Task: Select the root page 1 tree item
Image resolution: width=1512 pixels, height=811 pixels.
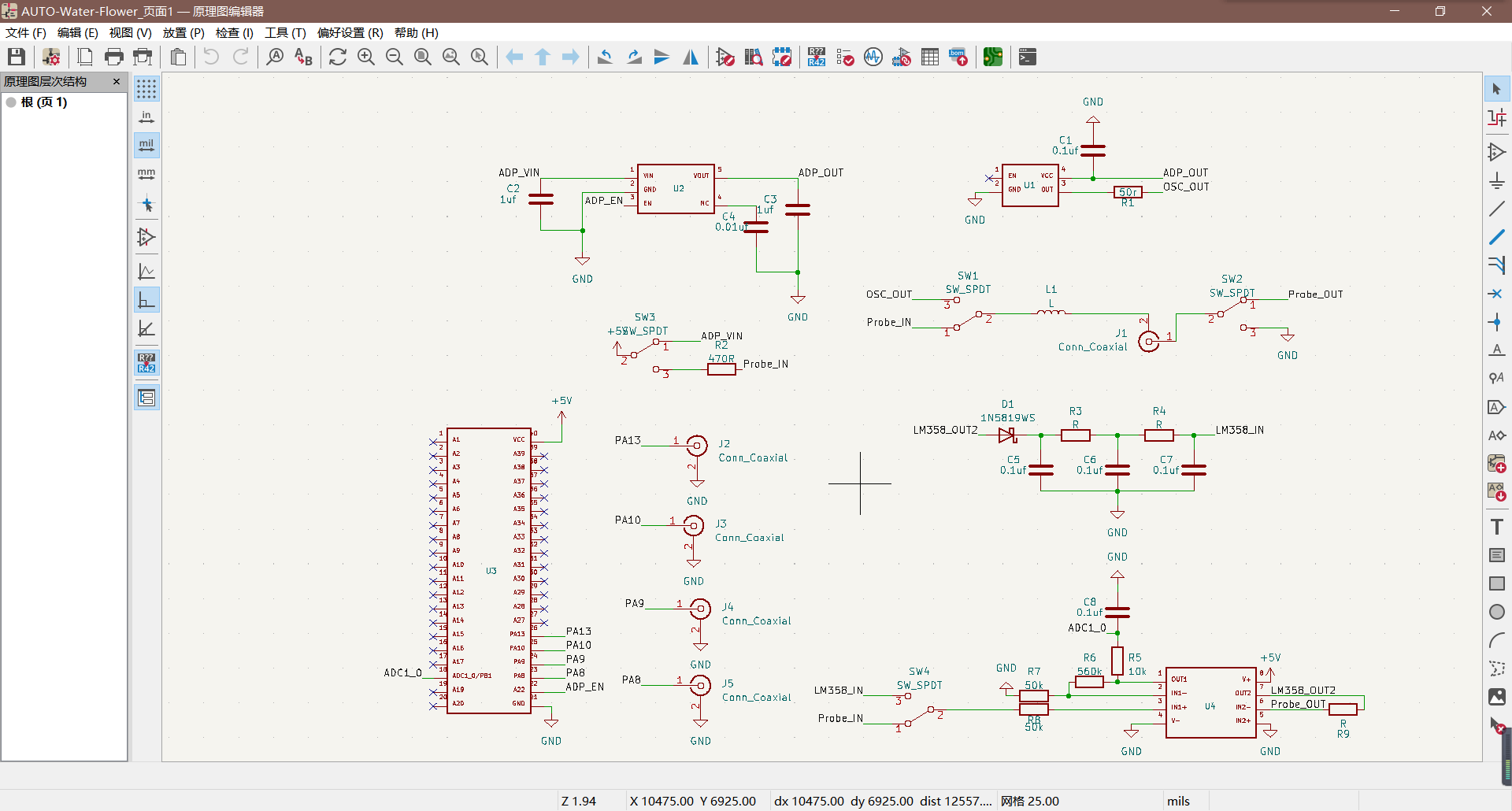Action: point(44,102)
